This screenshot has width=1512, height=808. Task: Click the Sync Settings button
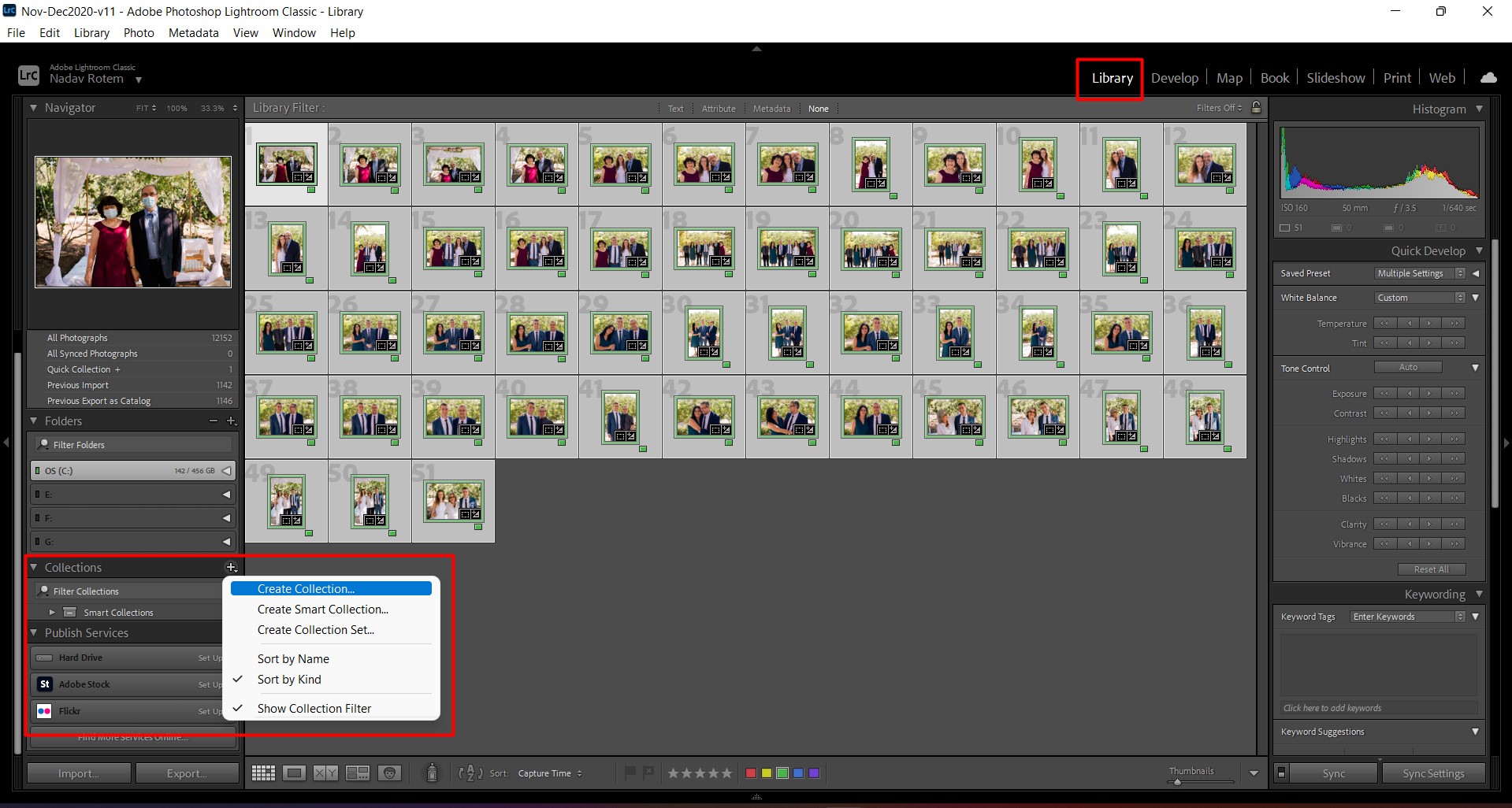coord(1433,773)
